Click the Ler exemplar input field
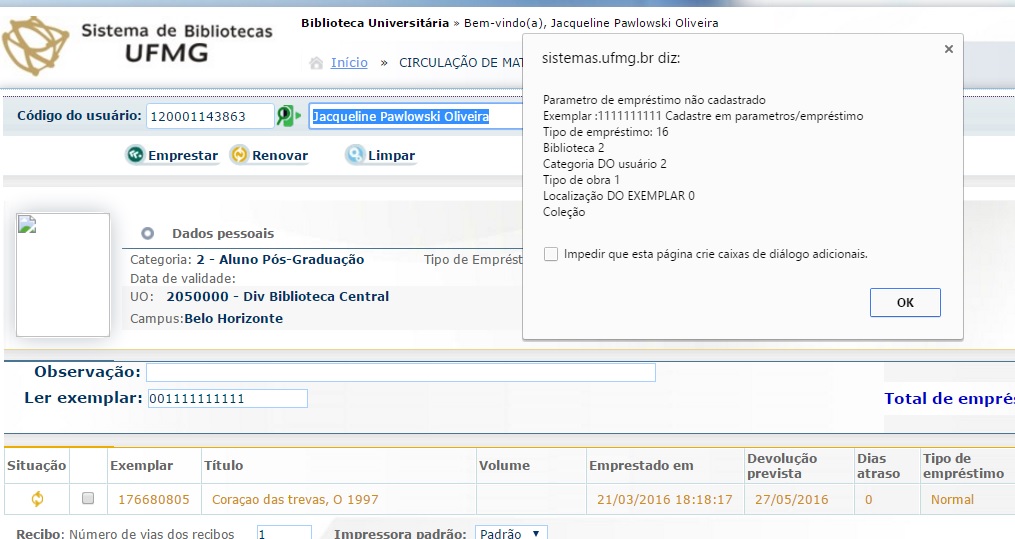 pyautogui.click(x=227, y=399)
